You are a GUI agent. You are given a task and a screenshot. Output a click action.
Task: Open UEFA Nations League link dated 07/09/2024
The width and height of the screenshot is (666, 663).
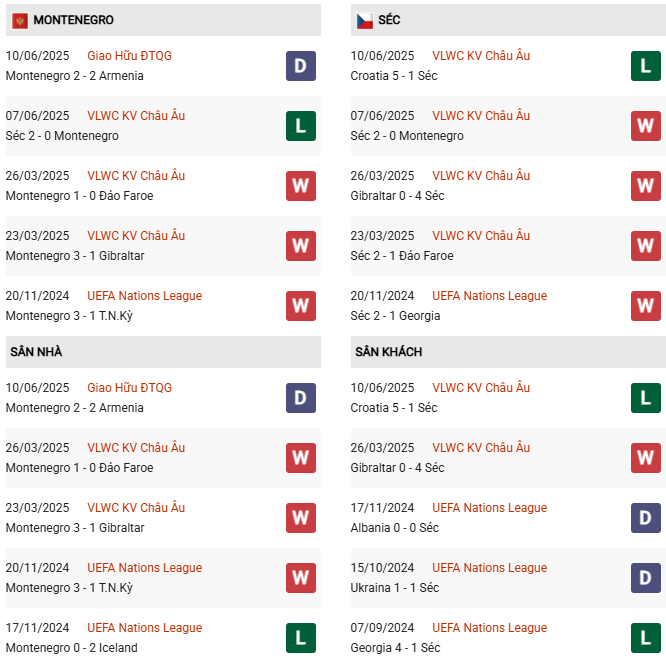pyautogui.click(x=489, y=628)
